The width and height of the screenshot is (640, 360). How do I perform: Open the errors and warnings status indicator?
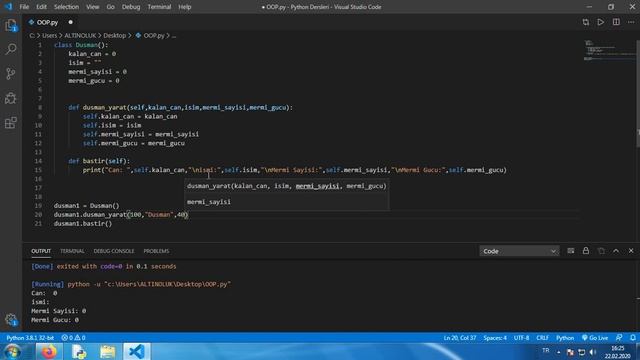tap(73, 338)
